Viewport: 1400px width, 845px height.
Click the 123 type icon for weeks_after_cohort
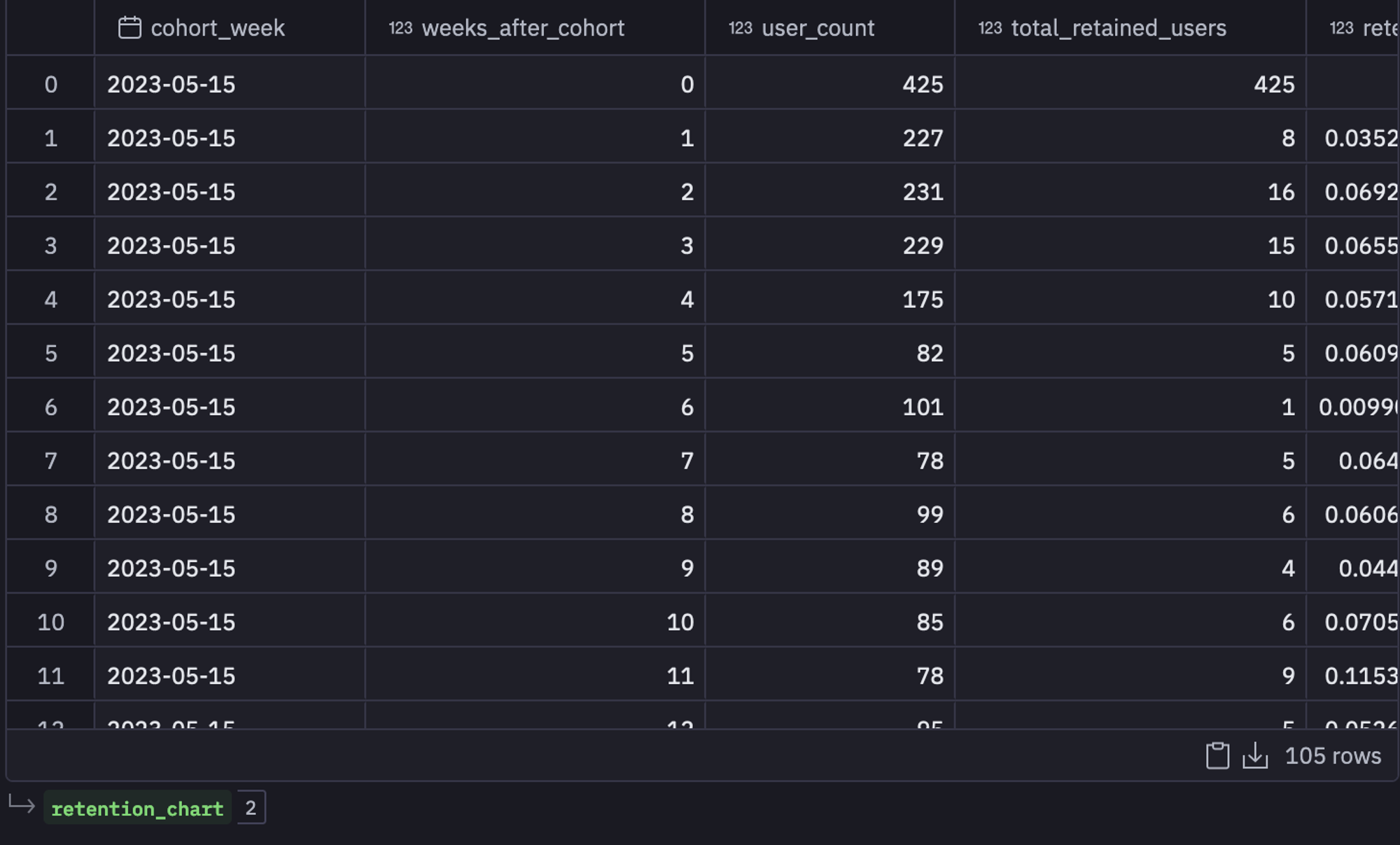coord(400,28)
